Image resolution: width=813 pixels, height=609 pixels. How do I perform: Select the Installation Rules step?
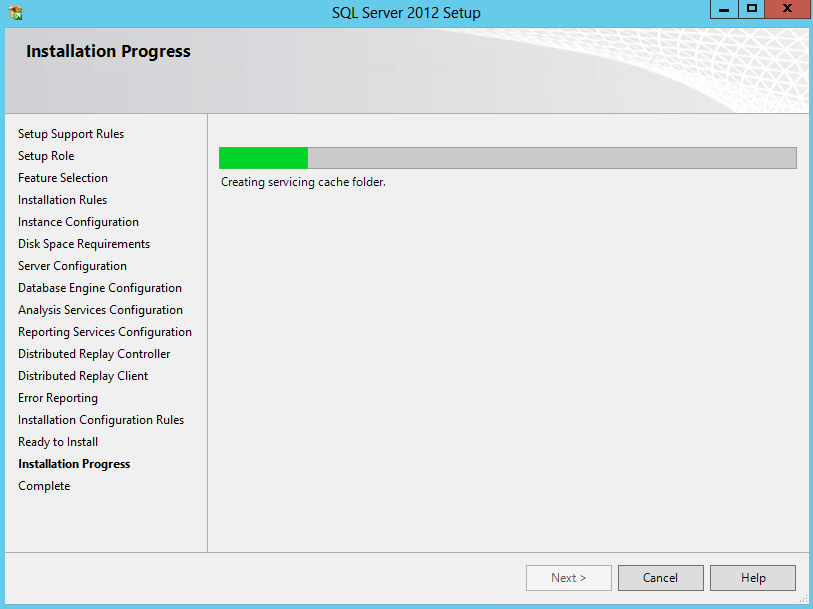click(62, 200)
